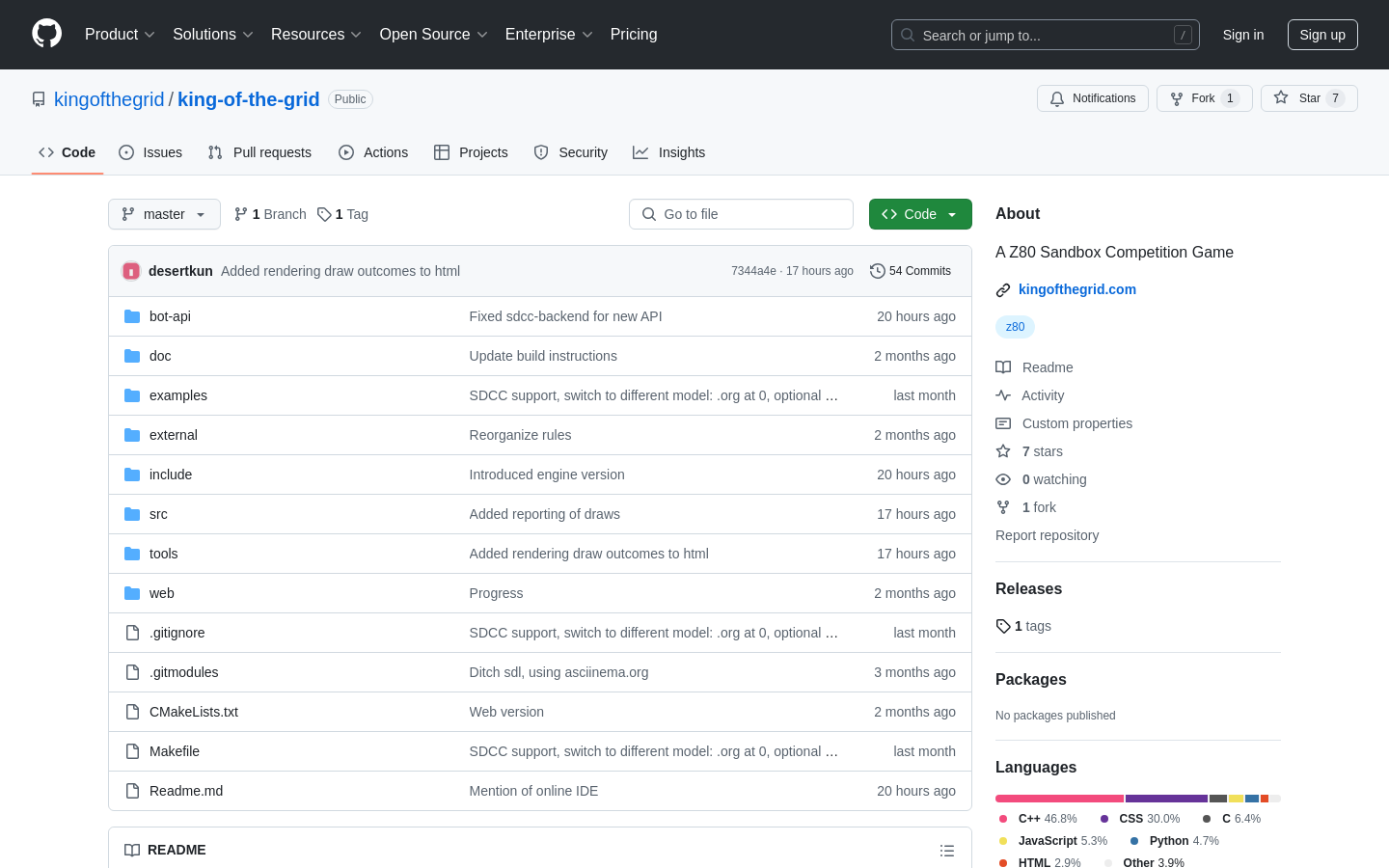Click the Go to file field
The height and width of the screenshot is (868, 1389).
point(741,214)
